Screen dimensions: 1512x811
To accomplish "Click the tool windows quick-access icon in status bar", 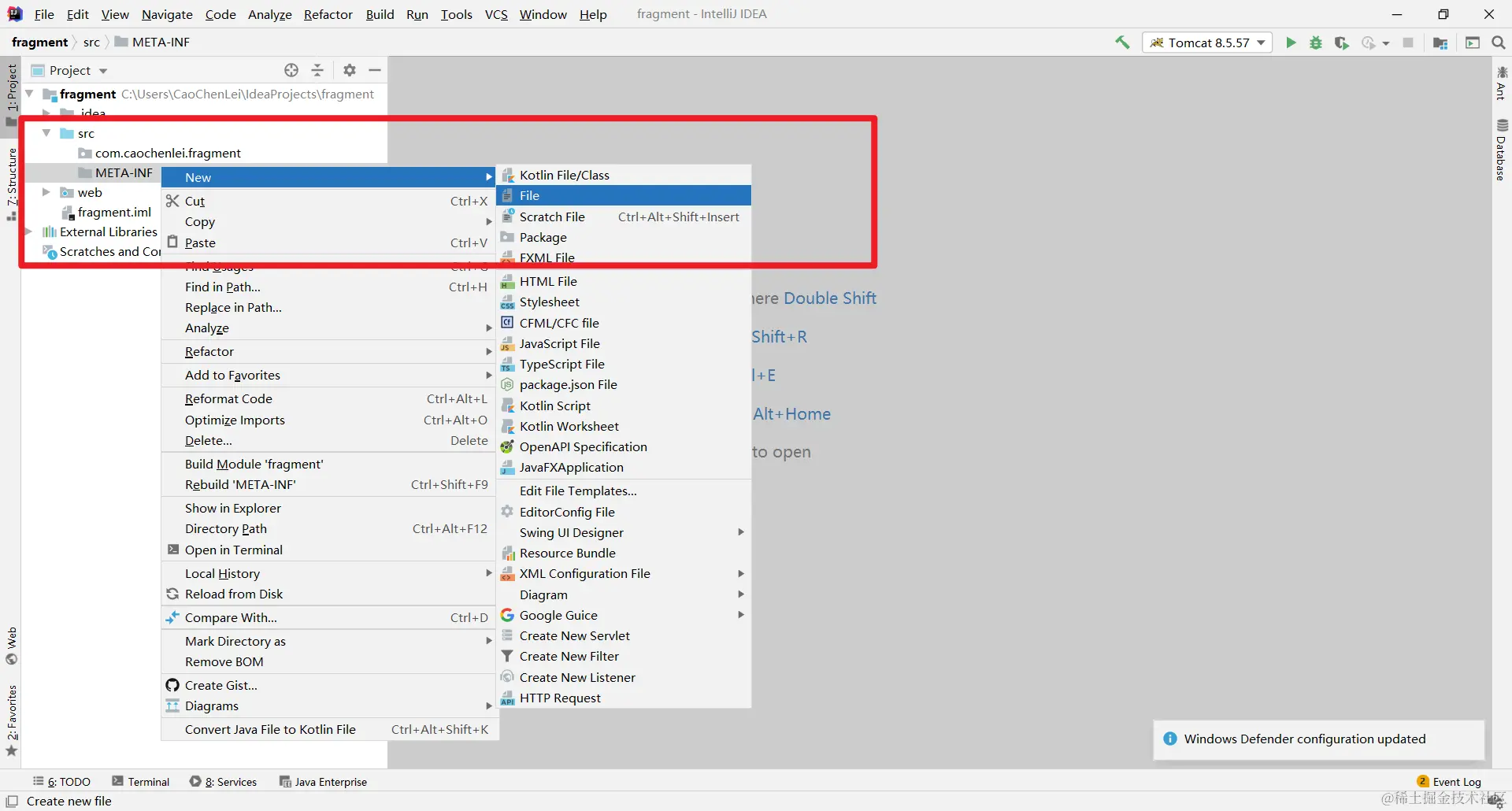I will click(x=12, y=801).
